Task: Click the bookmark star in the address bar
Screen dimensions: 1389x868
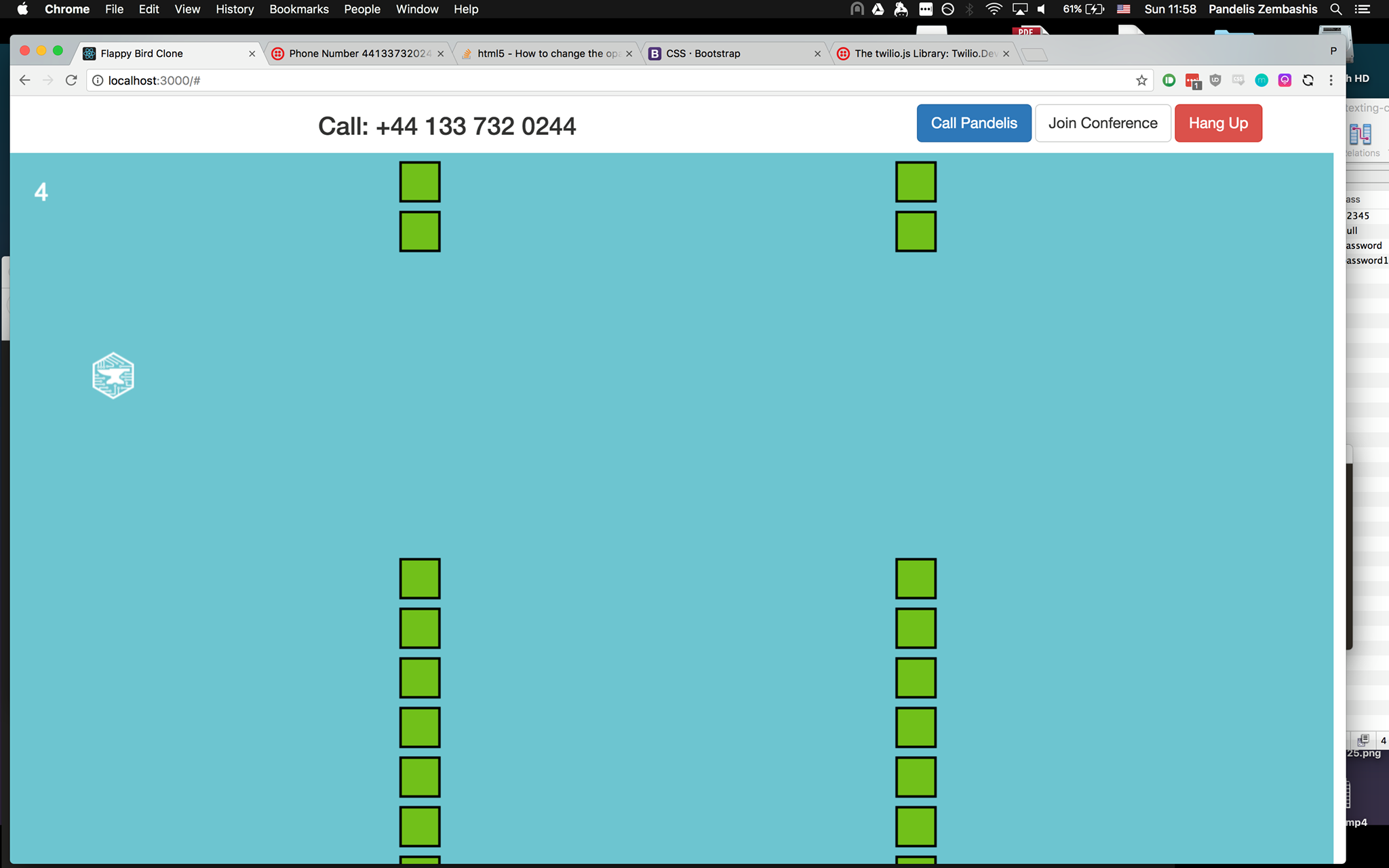Action: (1141, 81)
